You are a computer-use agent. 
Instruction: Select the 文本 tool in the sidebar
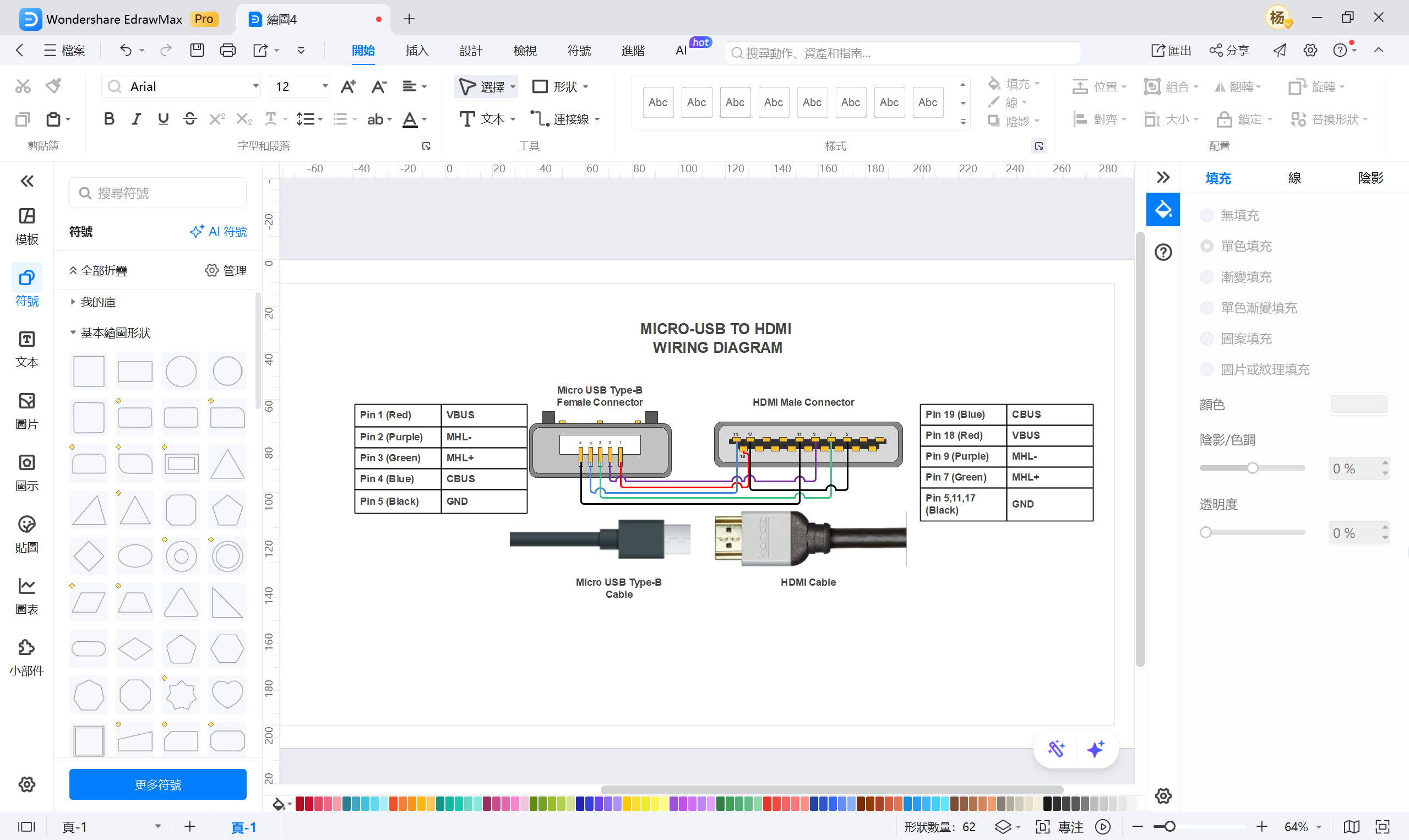point(26,348)
